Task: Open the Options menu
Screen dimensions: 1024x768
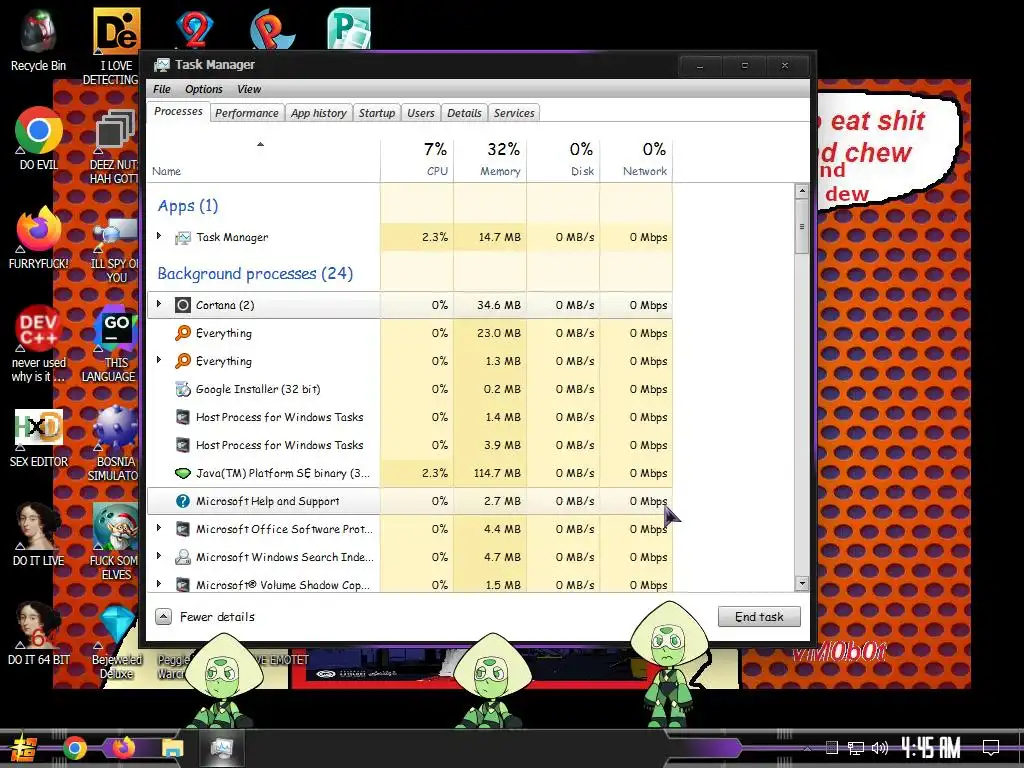Action: [x=203, y=89]
